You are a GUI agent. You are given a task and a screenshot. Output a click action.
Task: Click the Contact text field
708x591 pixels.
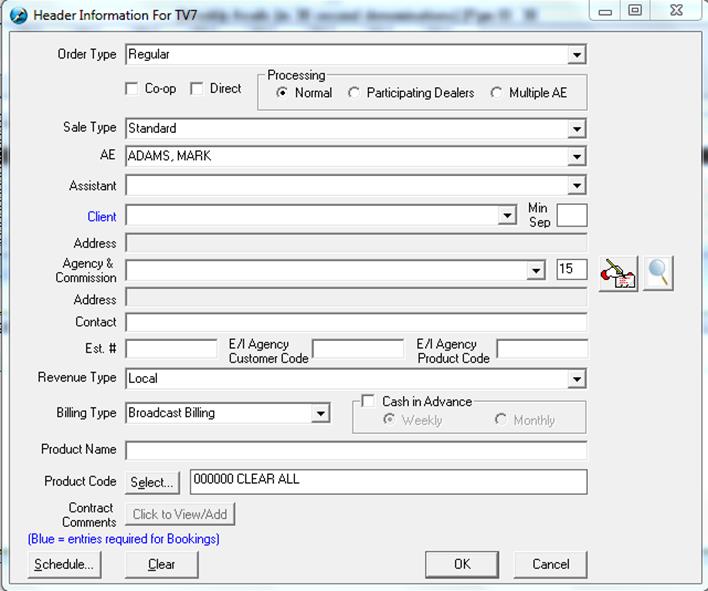pyautogui.click(x=356, y=322)
